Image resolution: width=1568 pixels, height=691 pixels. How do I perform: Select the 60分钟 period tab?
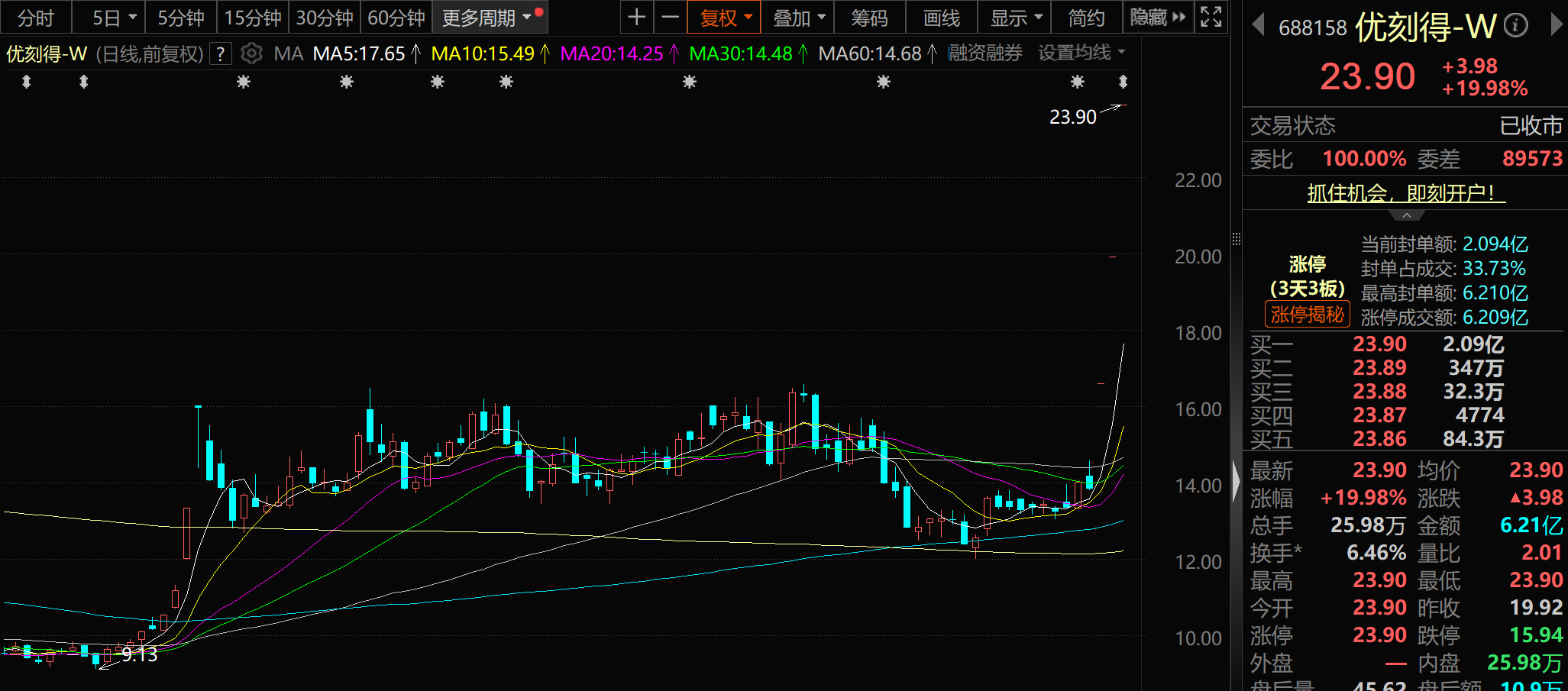click(396, 17)
